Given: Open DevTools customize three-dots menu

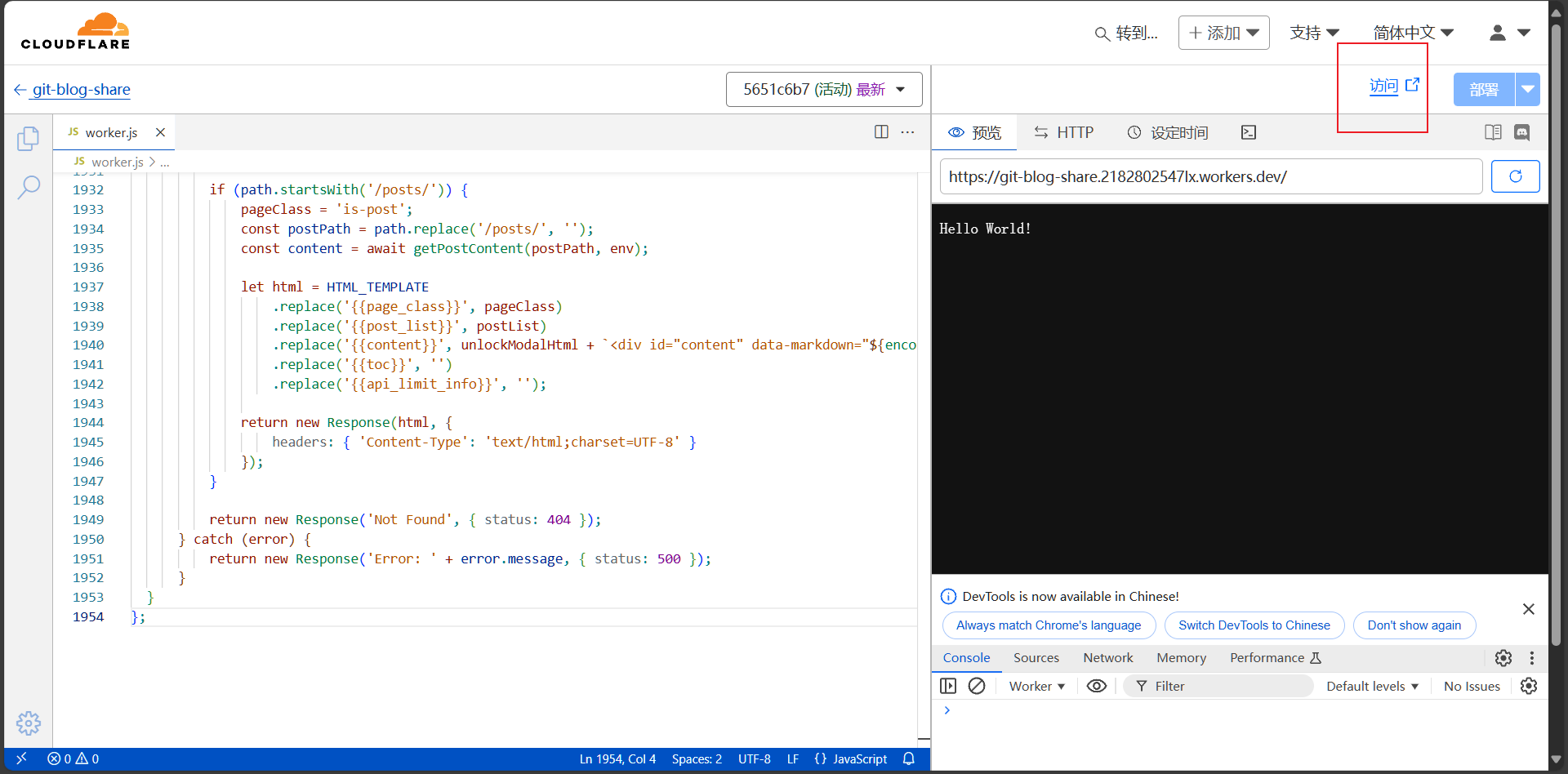Looking at the screenshot, I should pos(1532,658).
